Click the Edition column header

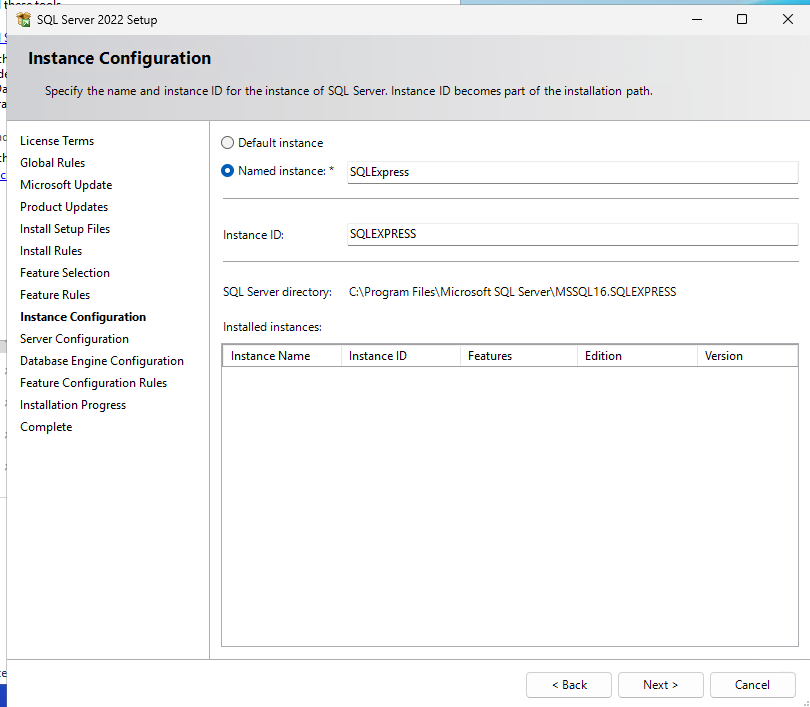click(637, 356)
